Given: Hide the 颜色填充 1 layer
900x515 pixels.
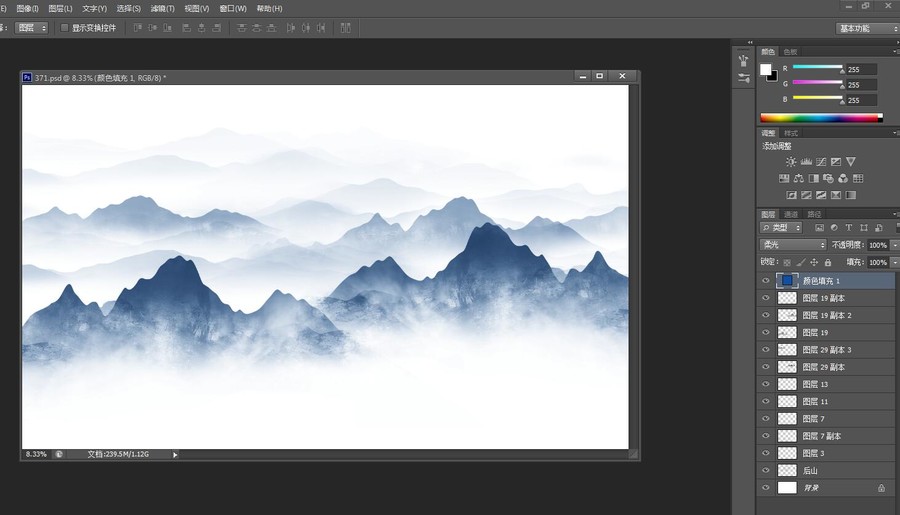Looking at the screenshot, I should point(766,281).
